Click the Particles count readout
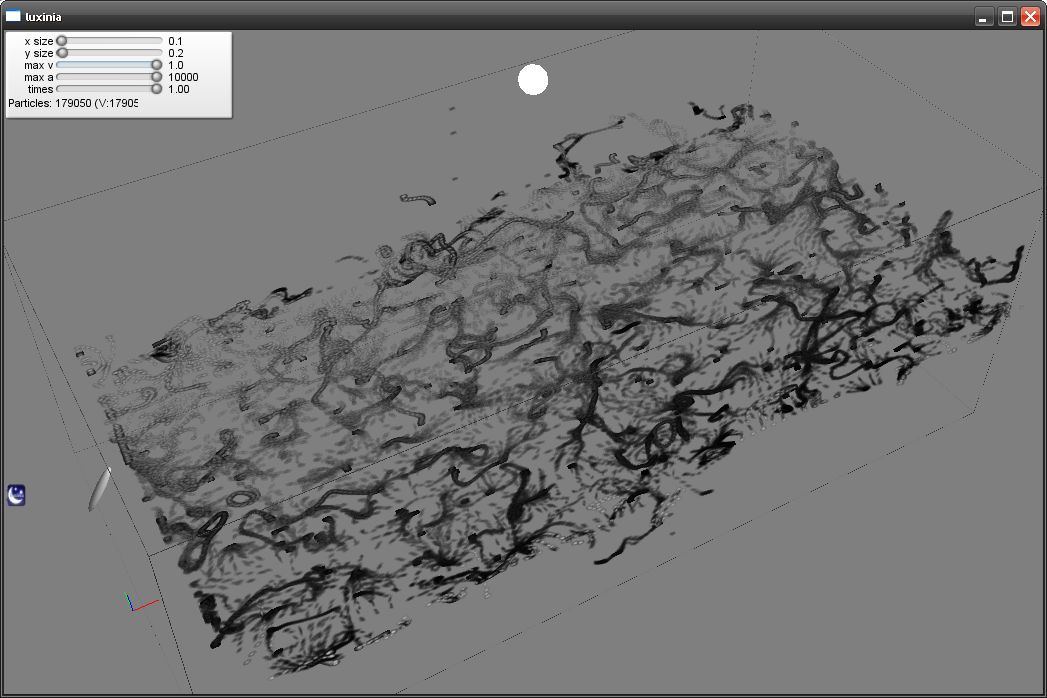The width and height of the screenshot is (1047, 698). (73, 103)
